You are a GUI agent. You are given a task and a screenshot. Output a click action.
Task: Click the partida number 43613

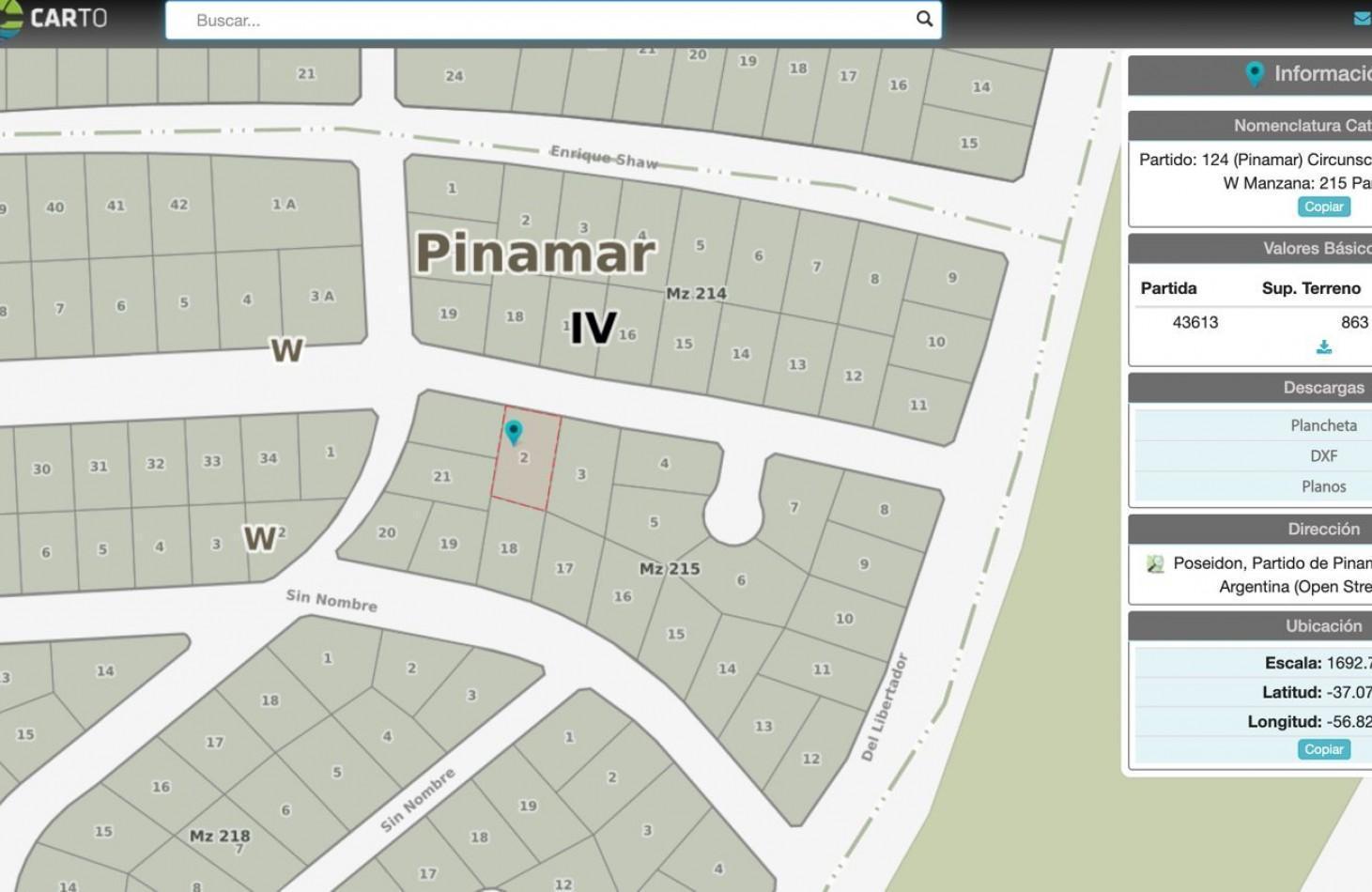(1195, 322)
